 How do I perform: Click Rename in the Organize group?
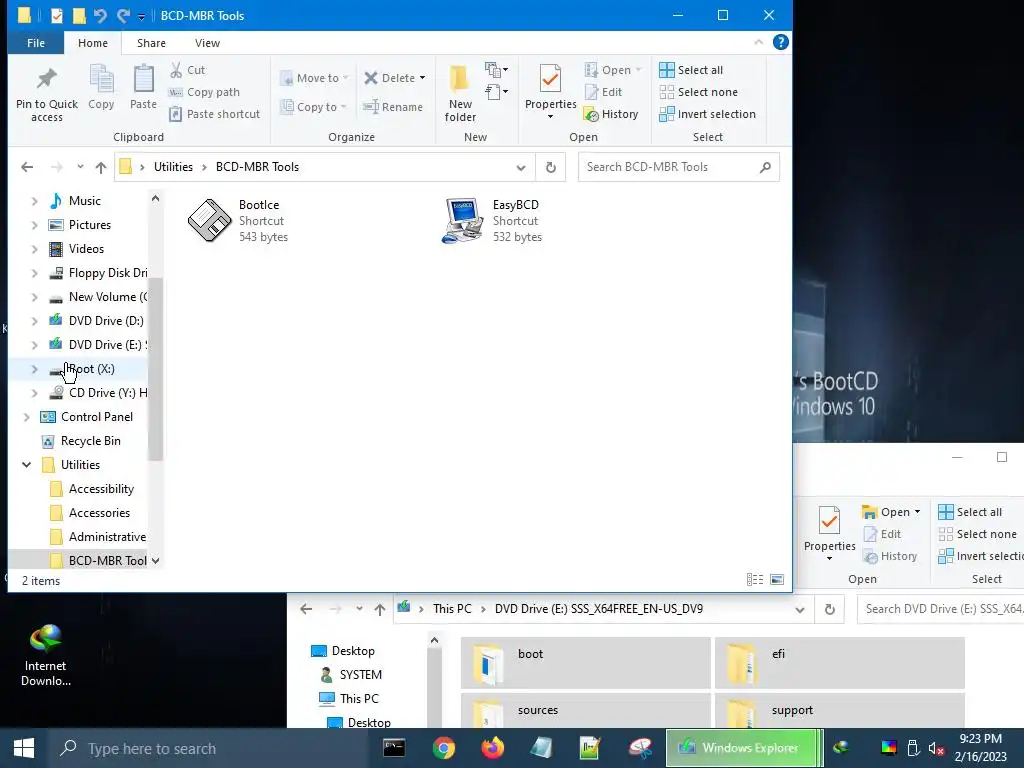click(393, 106)
